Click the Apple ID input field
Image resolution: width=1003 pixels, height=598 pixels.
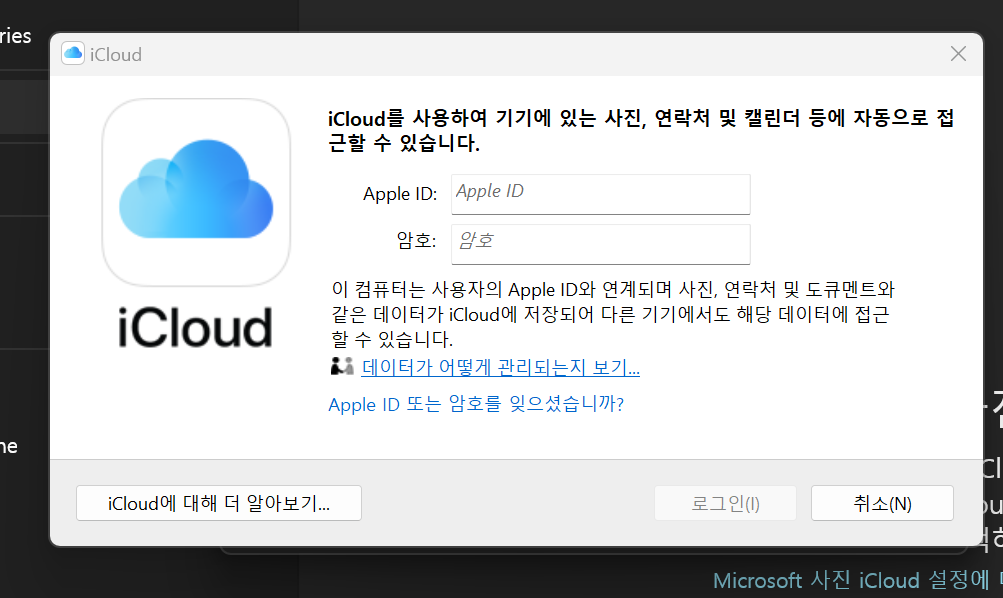coord(601,194)
